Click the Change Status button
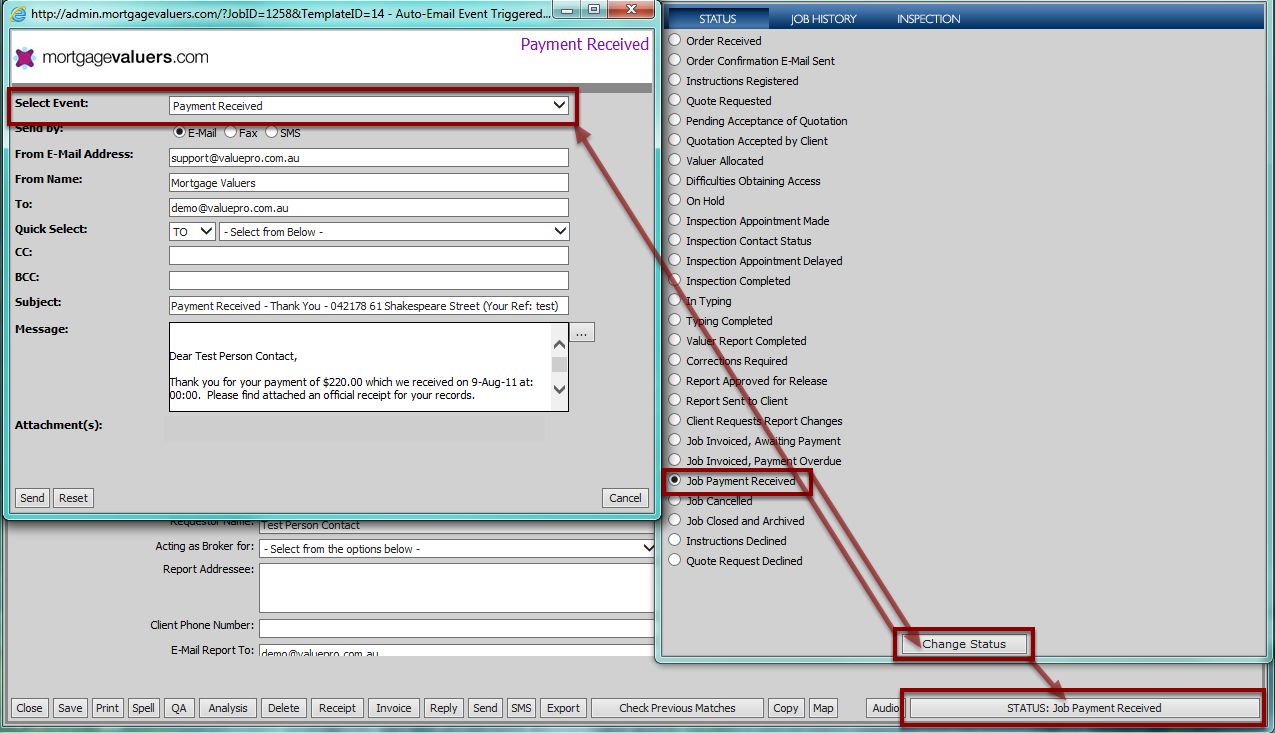The height and width of the screenshot is (733, 1275). coord(964,644)
